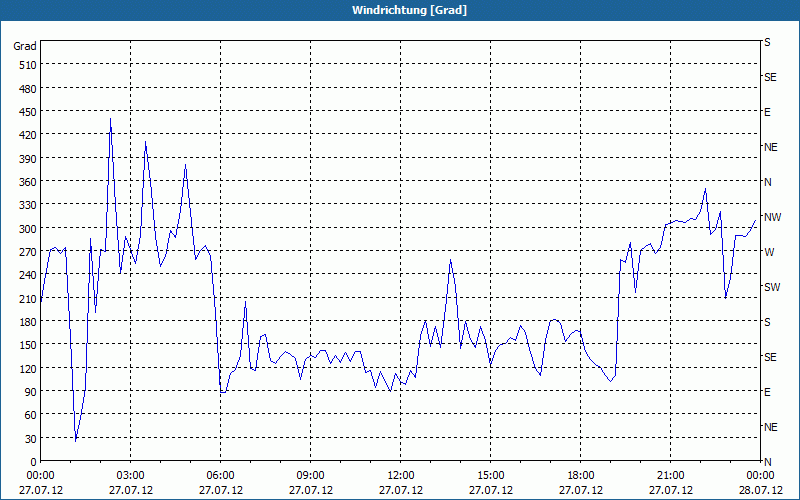
Task: Select the NW compass label on right axis
Action: [x=771, y=217]
